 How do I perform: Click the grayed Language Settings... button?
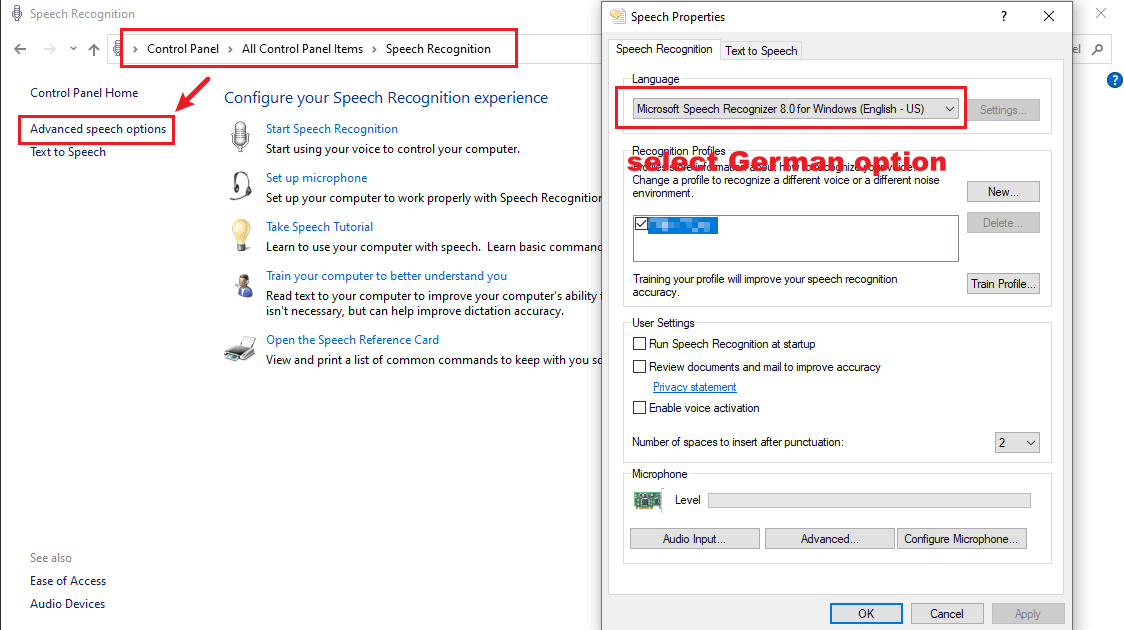tap(1003, 110)
